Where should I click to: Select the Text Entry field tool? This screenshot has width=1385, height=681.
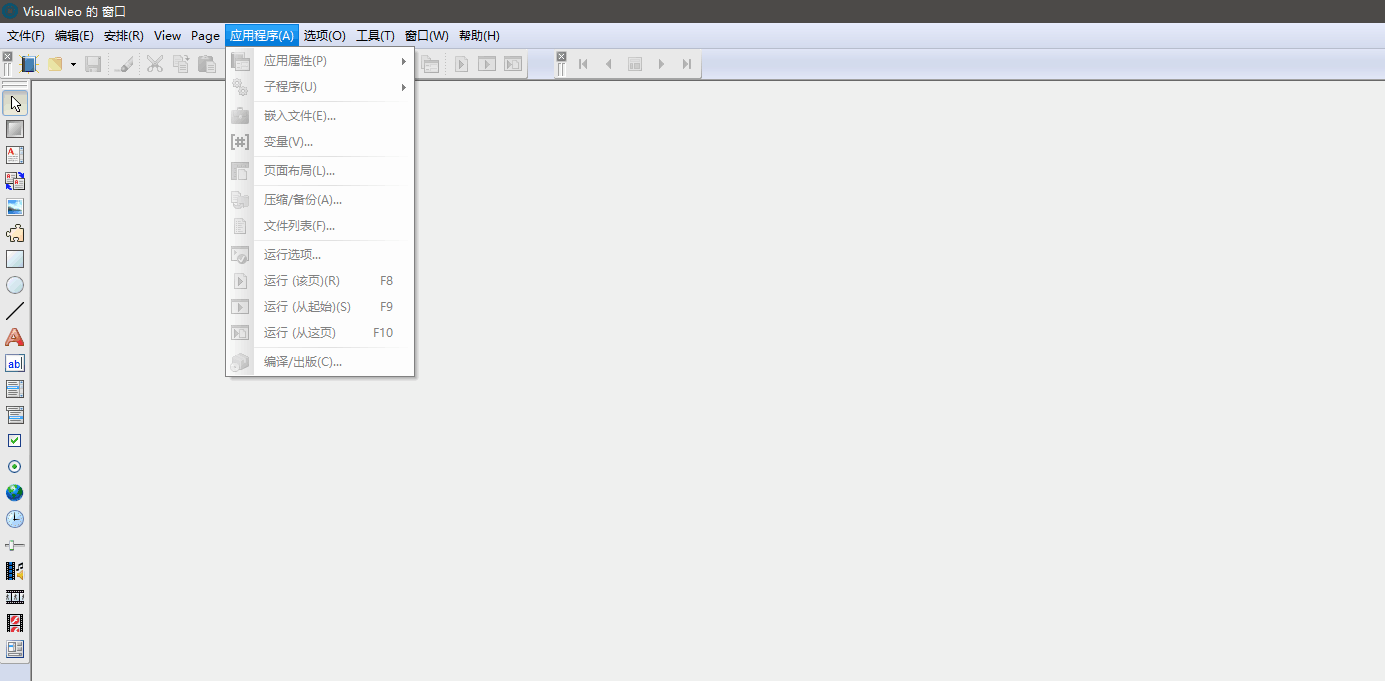click(15, 363)
